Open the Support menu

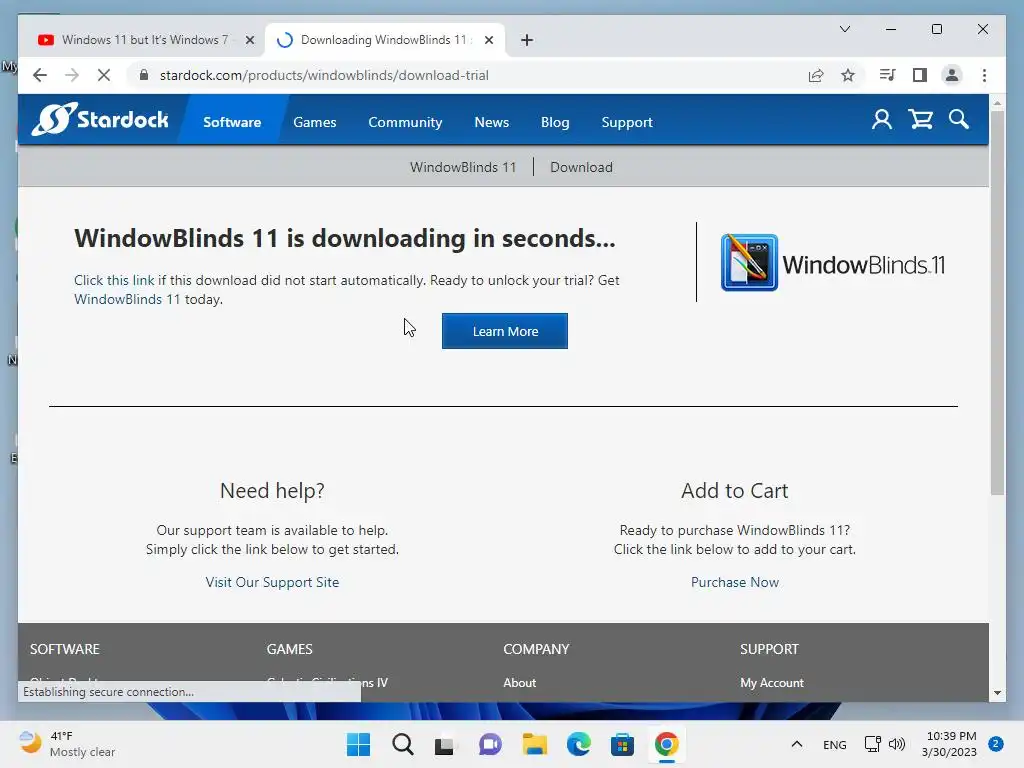(627, 122)
